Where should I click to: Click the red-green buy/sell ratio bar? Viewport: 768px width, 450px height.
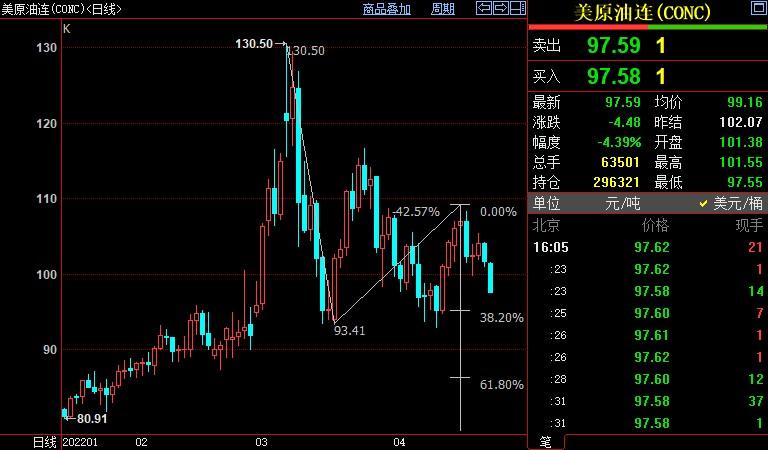(x=647, y=28)
